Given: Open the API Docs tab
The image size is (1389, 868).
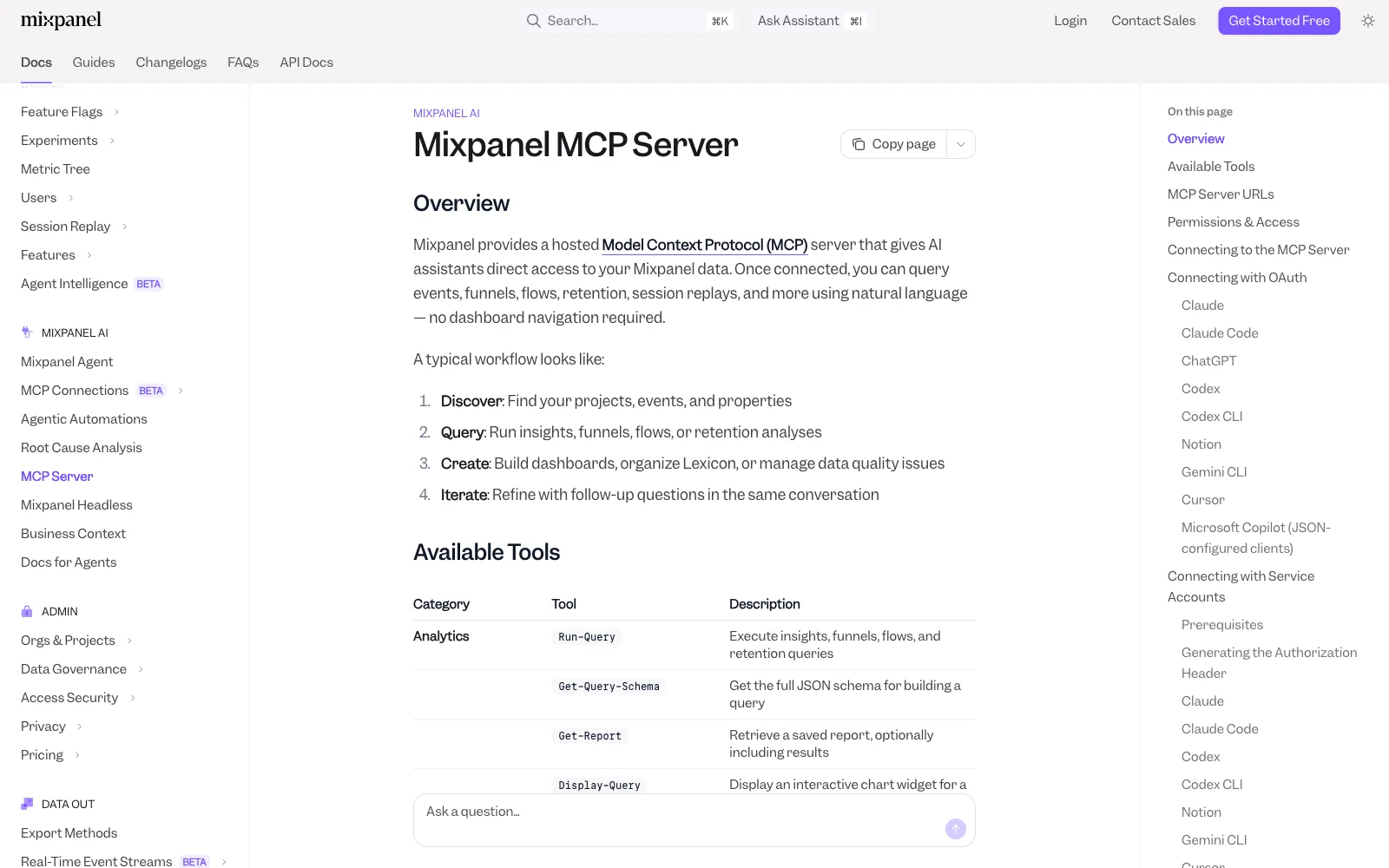Looking at the screenshot, I should [x=306, y=62].
